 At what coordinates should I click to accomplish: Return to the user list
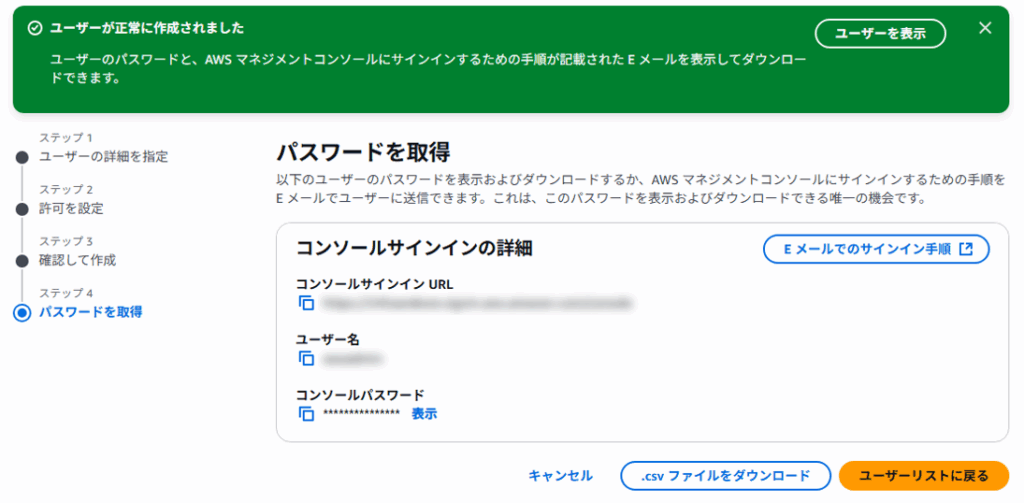(924, 476)
